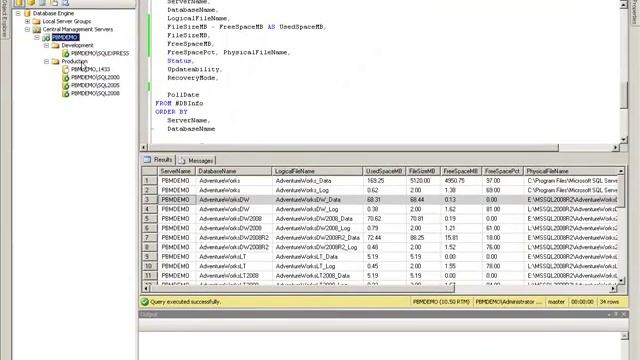Click the 'ORDER BY' keyword in the query
Screen dimensions: 640x360
pos(171,112)
